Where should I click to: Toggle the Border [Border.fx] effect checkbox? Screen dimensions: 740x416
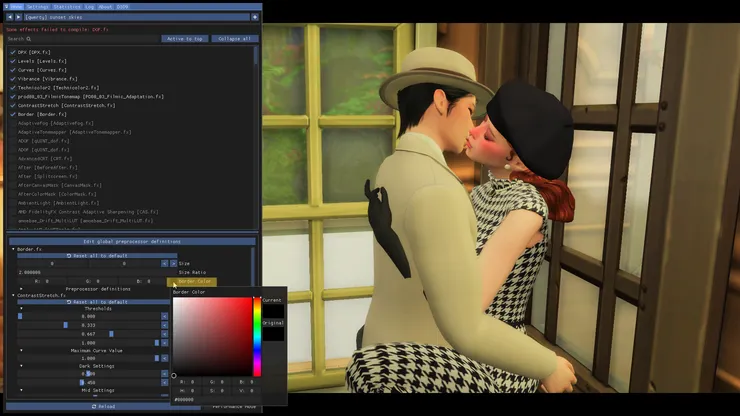coord(13,114)
